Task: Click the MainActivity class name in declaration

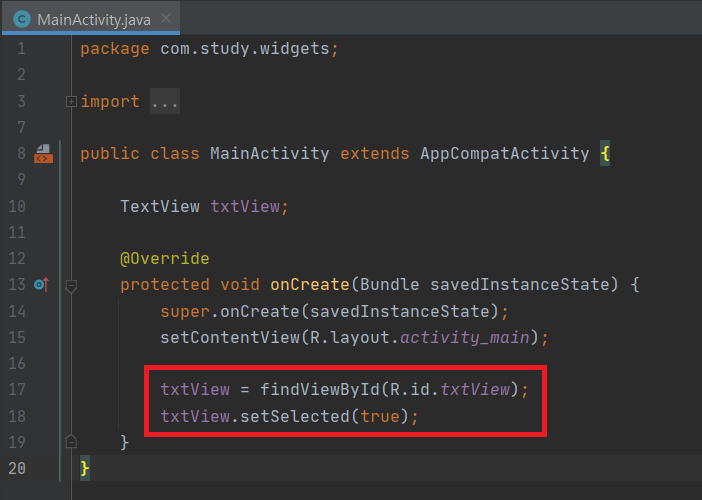Action: pos(270,154)
